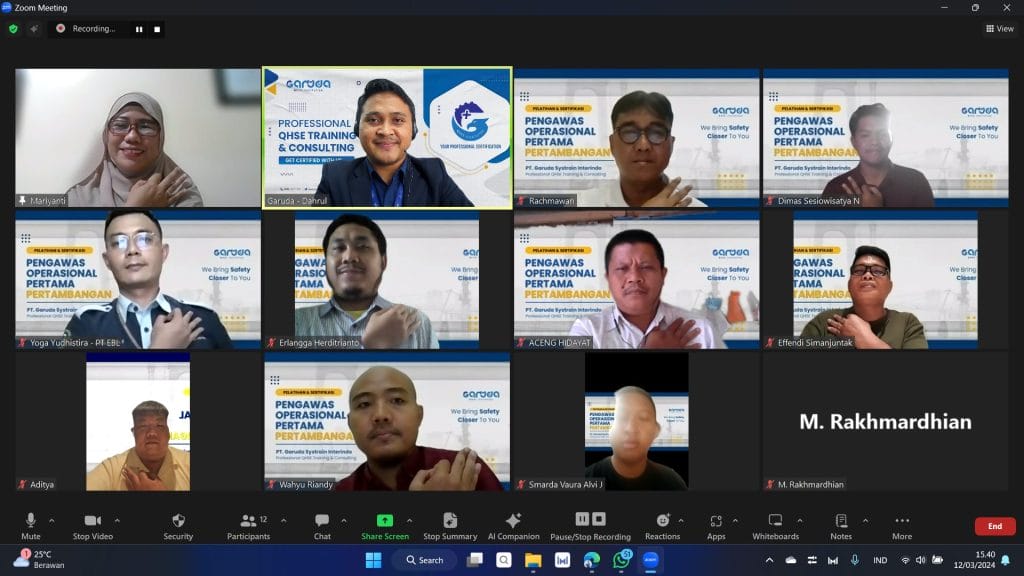This screenshot has height=576, width=1024.
Task: Expand audio options arrow beside Mute
Action: tap(52, 520)
